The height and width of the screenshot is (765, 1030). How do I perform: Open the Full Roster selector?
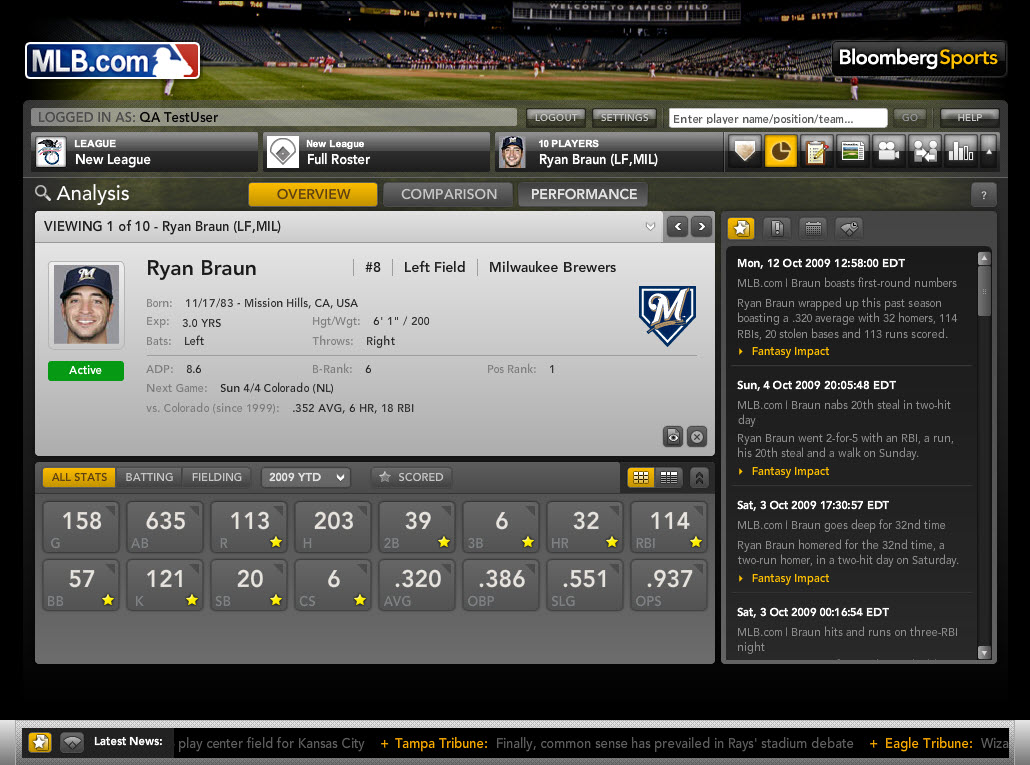tap(376, 152)
